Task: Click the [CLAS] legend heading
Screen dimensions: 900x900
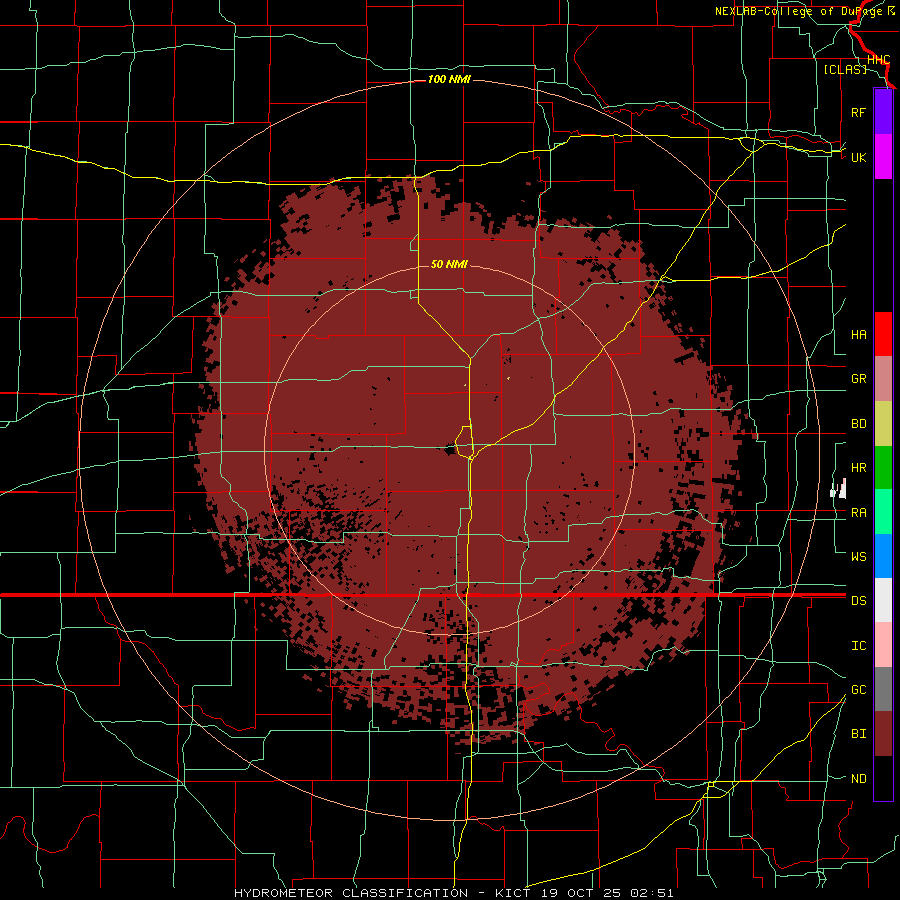Action: (845, 69)
